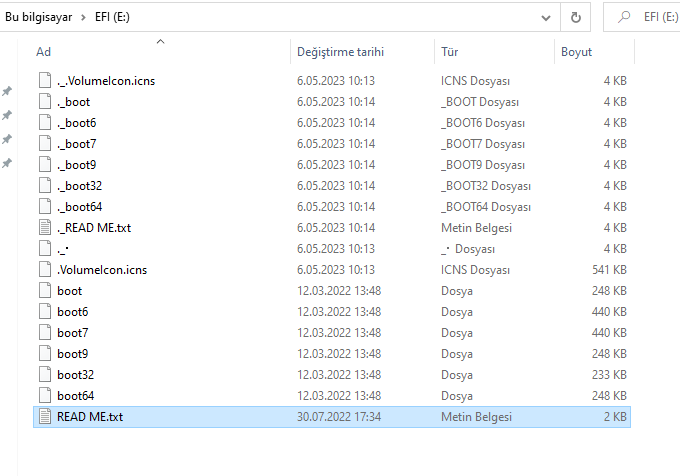Select file name '._boot6'
This screenshot has height=476, width=680.
[x=76, y=123]
